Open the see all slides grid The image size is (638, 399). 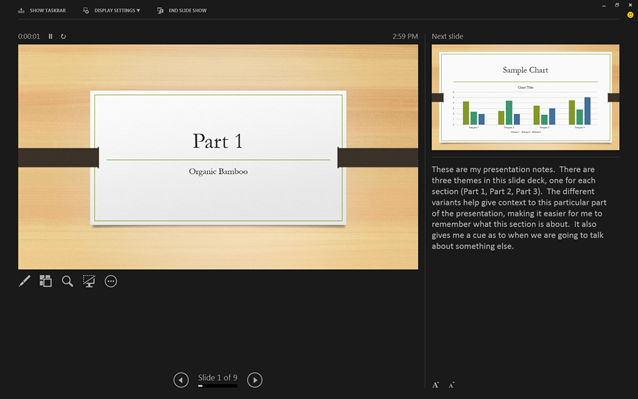click(x=46, y=281)
